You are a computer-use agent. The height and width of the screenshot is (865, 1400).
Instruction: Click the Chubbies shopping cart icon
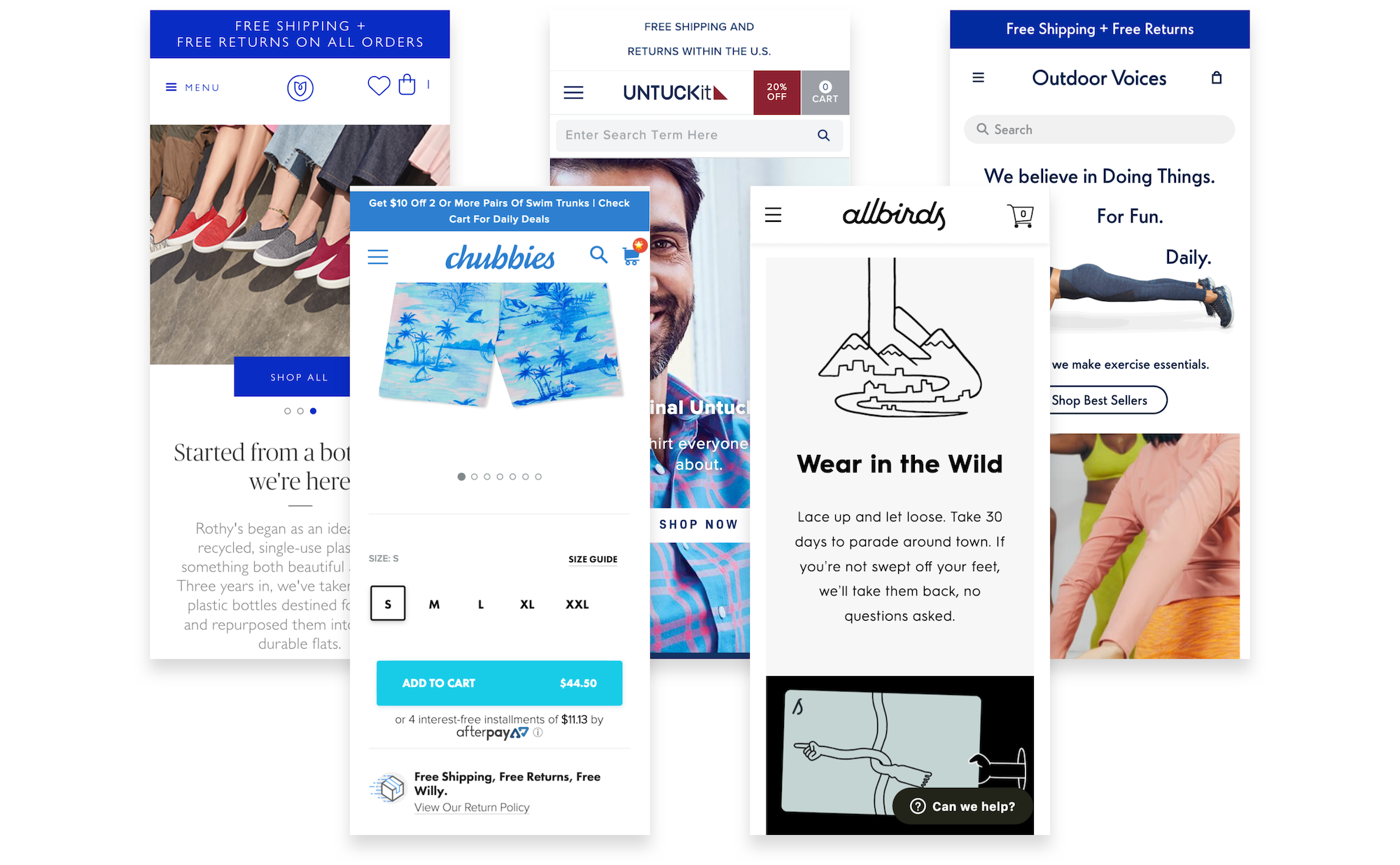630,255
